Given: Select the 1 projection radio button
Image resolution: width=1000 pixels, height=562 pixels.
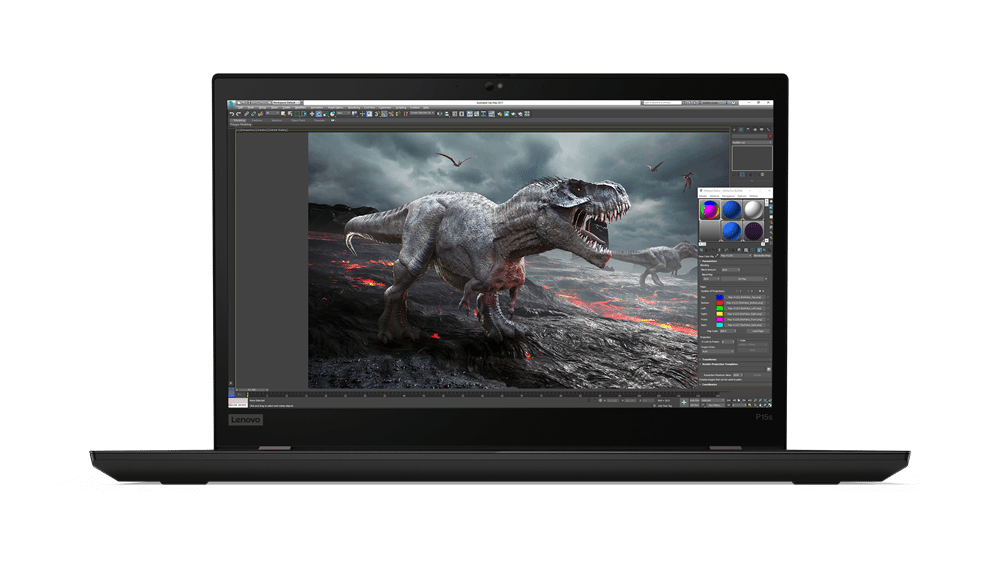Looking at the screenshot, I should point(737,291).
